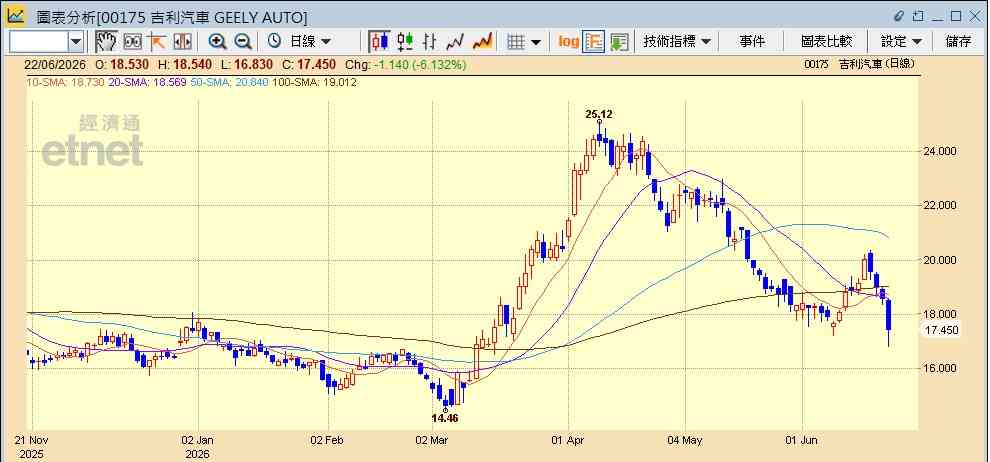Open 圖表比較 chart comparison
Viewport: 990px width, 462px height.
826,42
